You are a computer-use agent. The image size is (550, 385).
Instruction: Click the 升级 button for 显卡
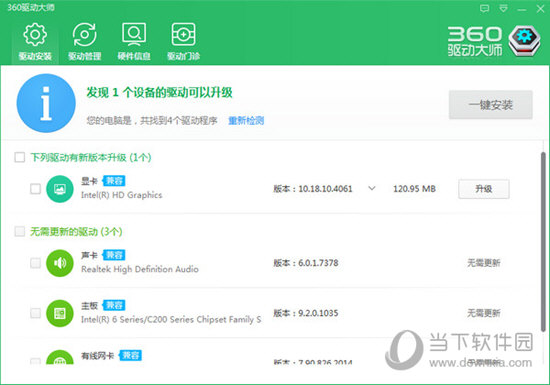tap(484, 189)
